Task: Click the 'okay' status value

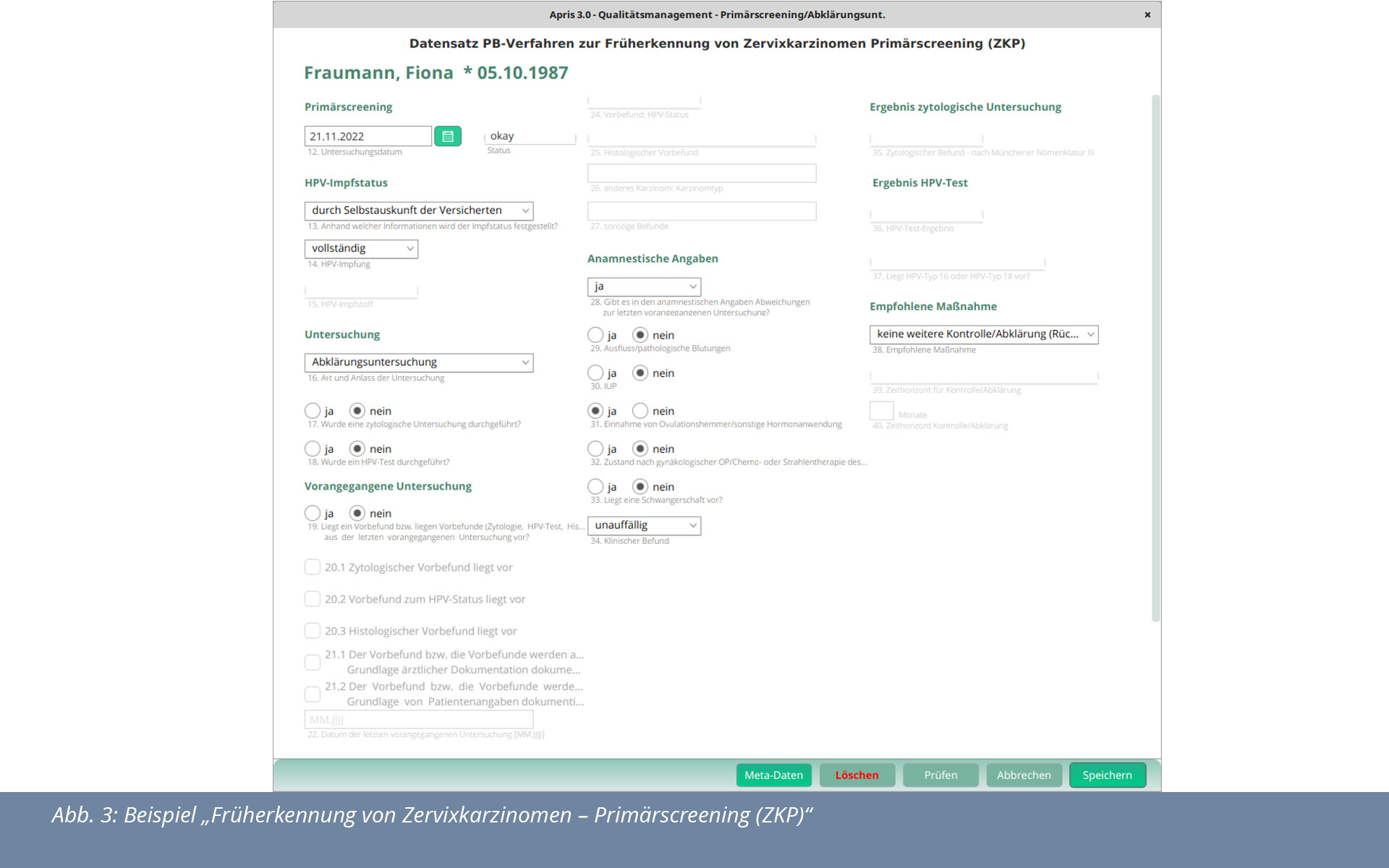Action: pyautogui.click(x=502, y=136)
